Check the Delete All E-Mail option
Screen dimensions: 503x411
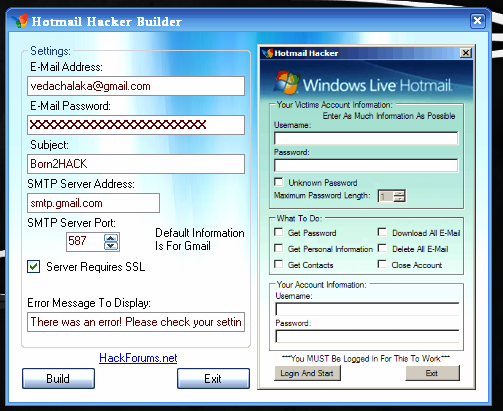(382, 248)
